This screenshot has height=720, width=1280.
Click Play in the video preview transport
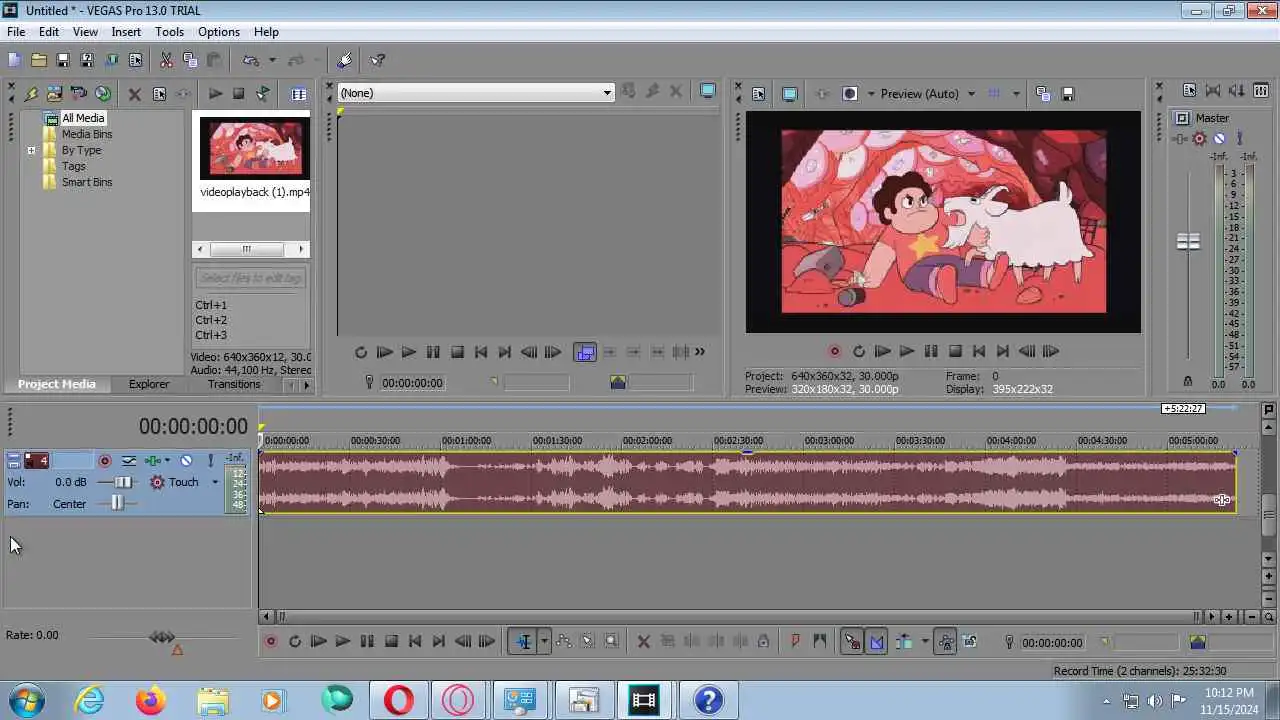[x=907, y=351]
